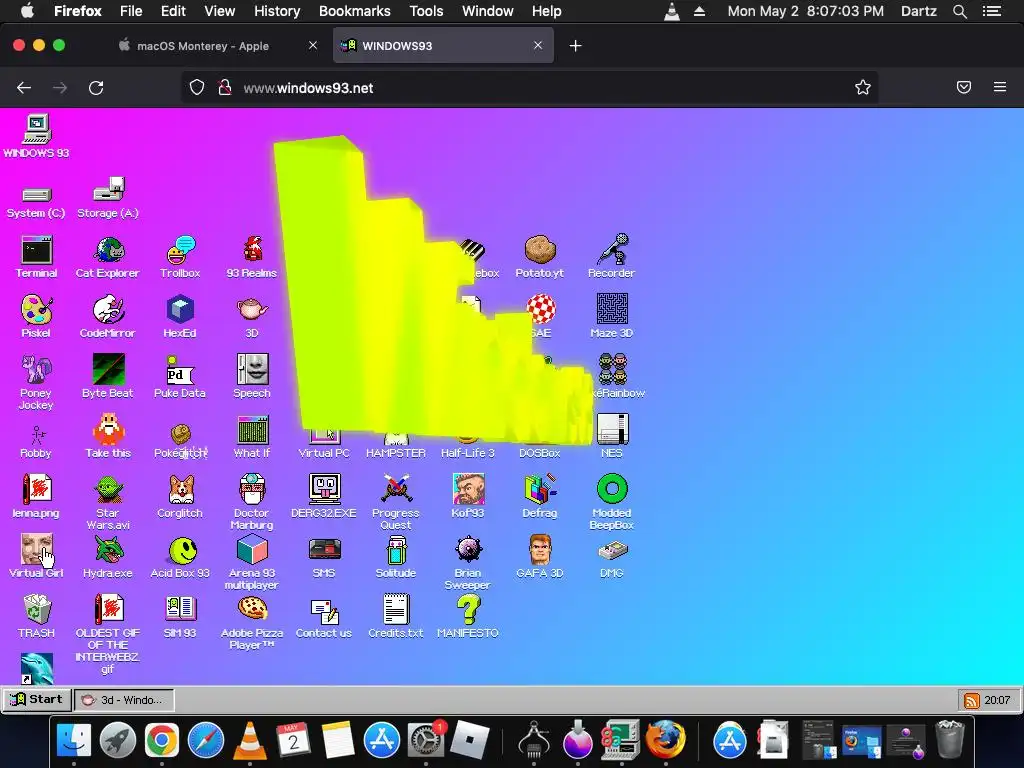Switch to macOS Monterey - Apple tab
The image size is (1024, 768).
click(x=204, y=46)
